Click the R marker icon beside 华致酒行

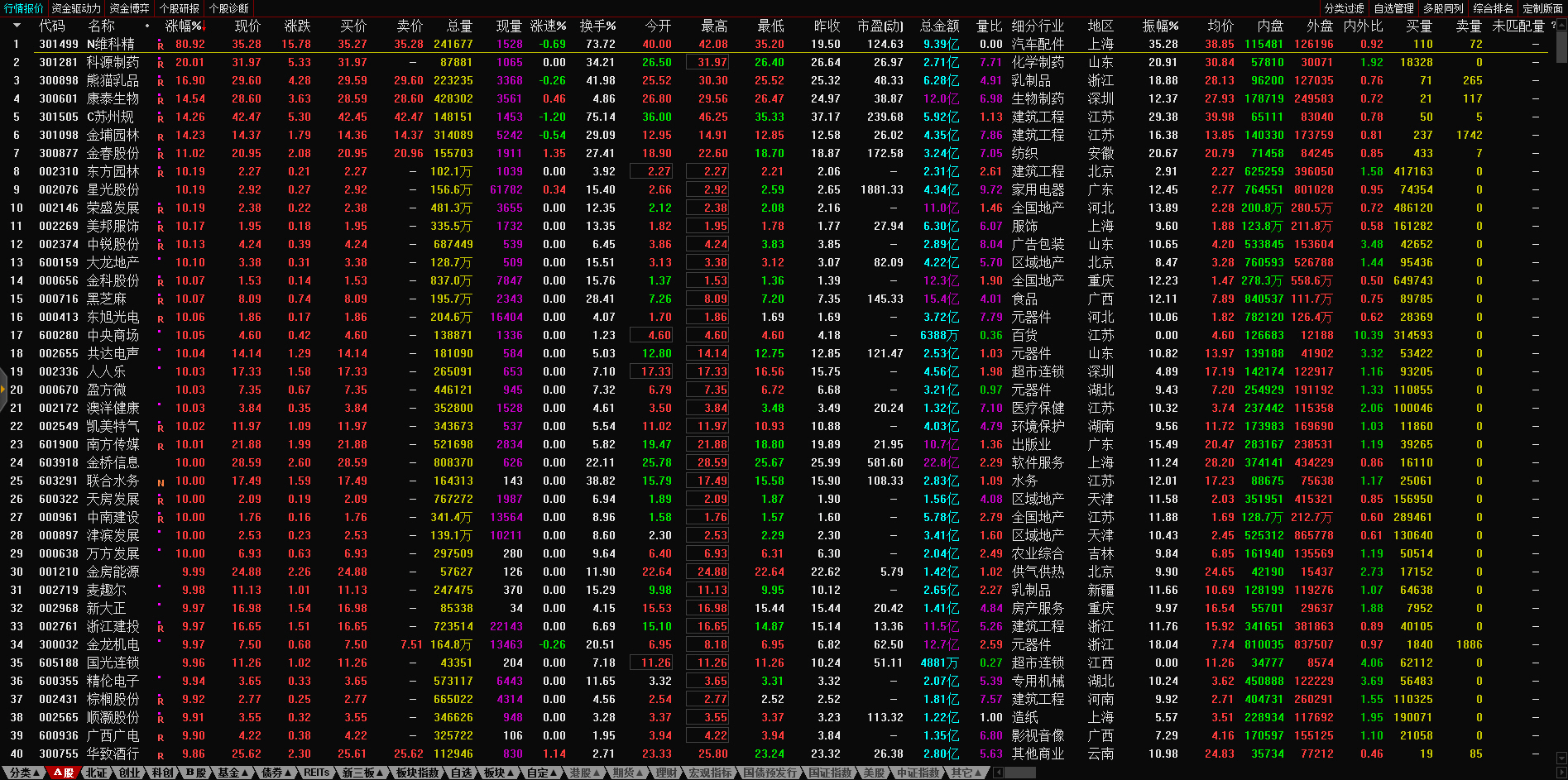[161, 755]
